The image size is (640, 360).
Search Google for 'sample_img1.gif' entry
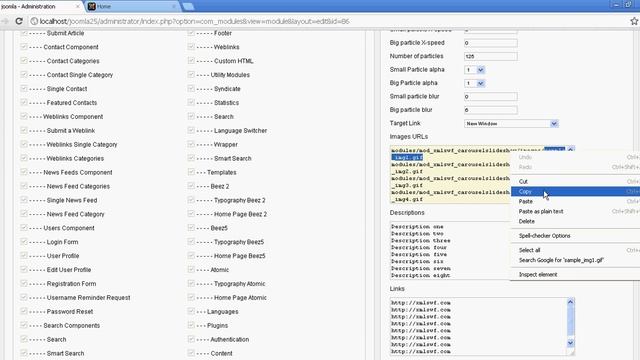(575, 260)
